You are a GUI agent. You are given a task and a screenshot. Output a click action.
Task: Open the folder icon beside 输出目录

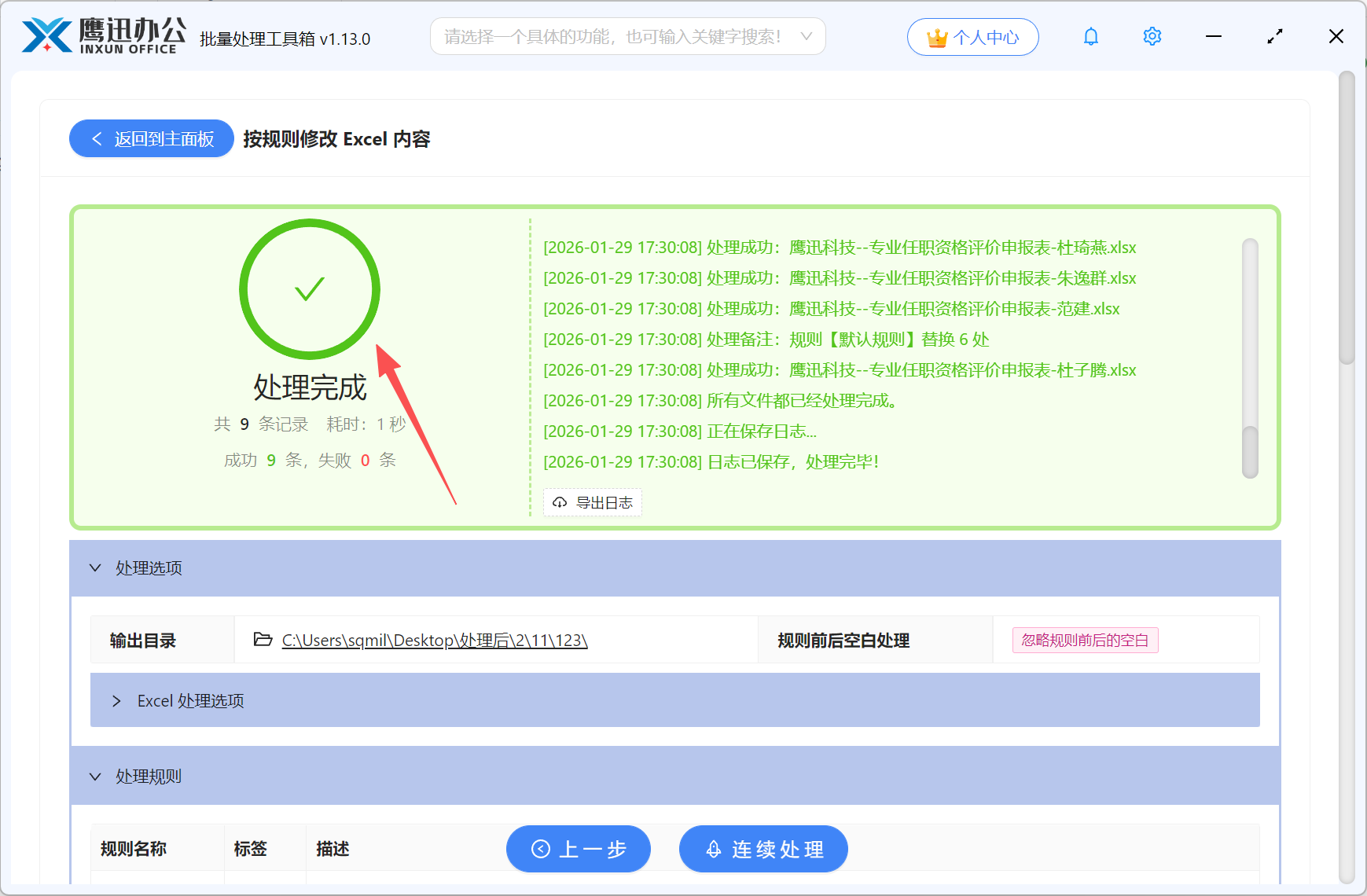coord(263,640)
